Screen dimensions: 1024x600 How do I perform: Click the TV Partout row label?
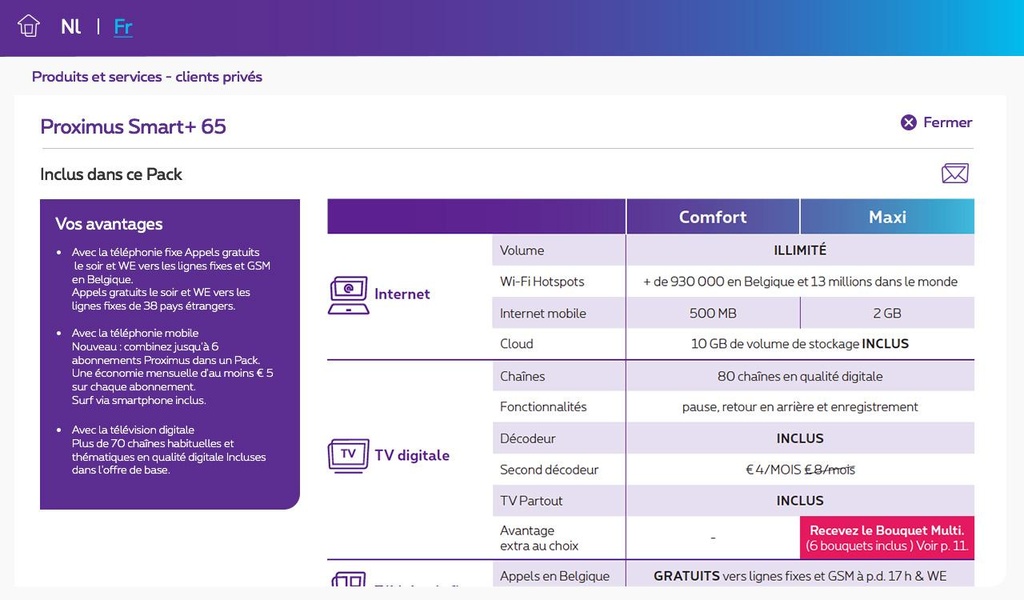[531, 501]
